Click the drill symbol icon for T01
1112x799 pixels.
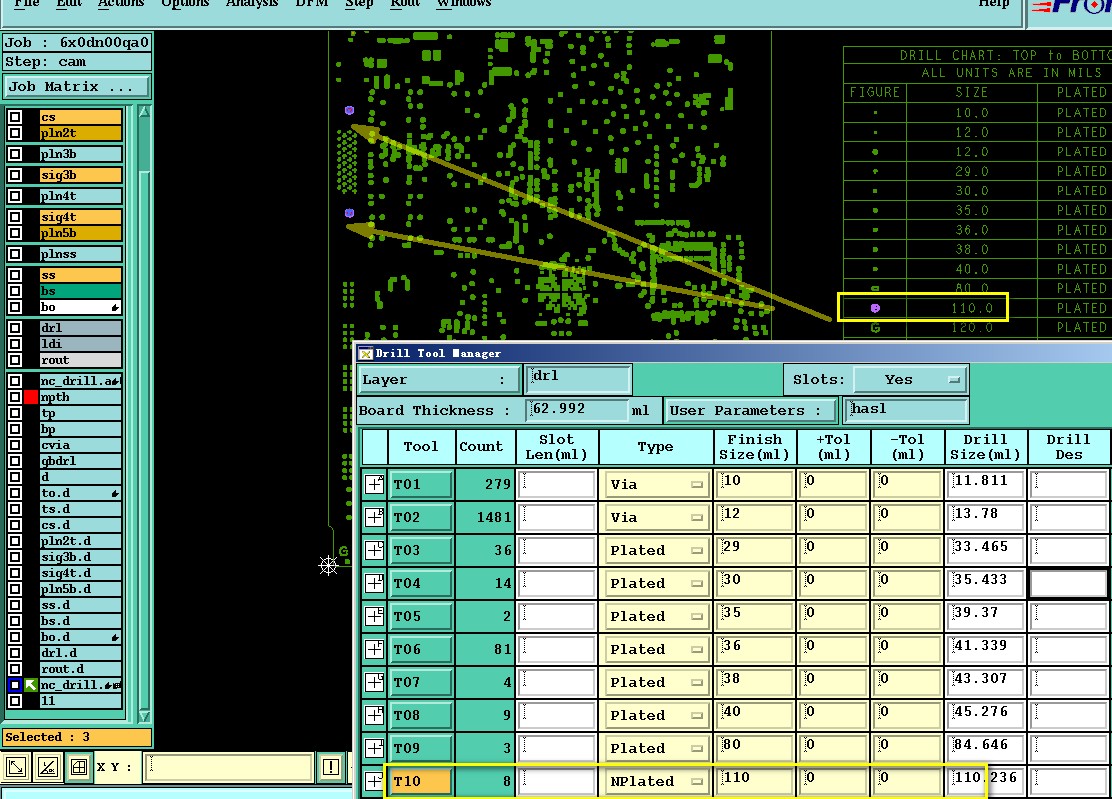click(374, 484)
